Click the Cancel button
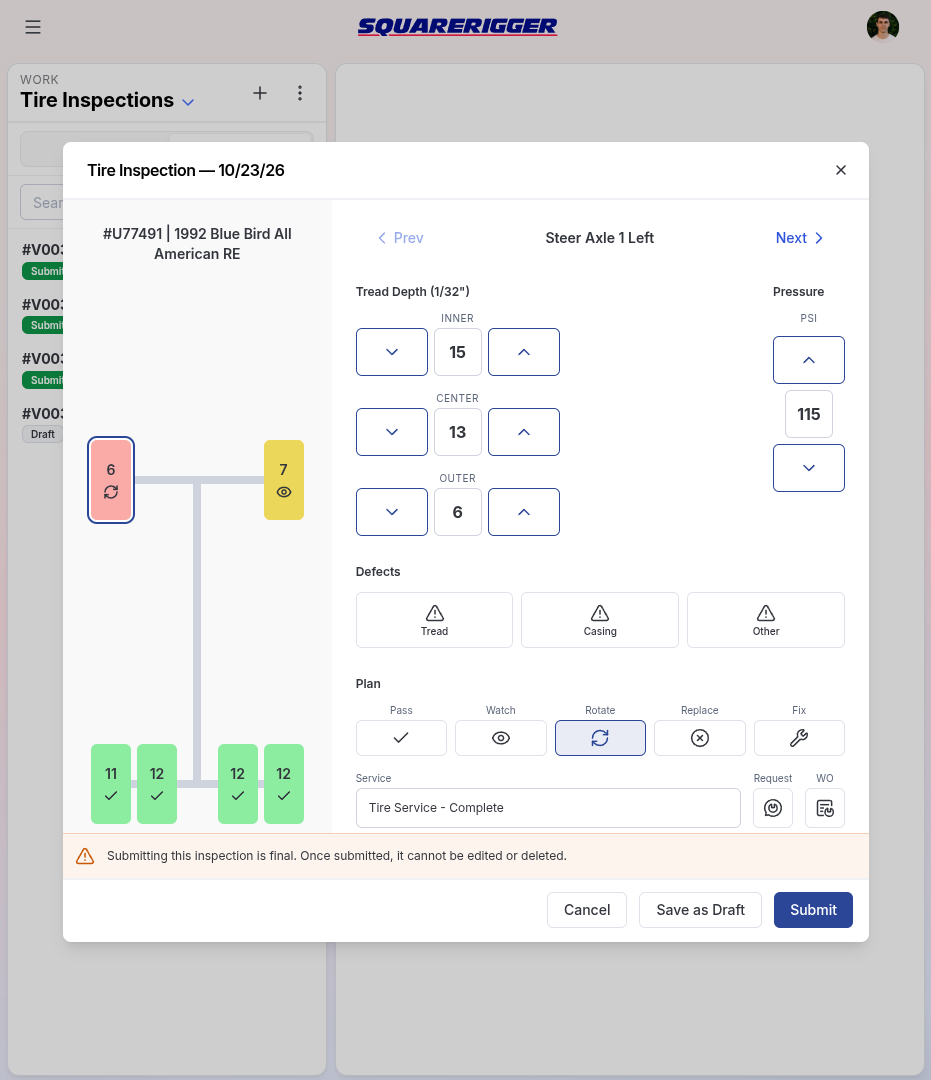Screen dimensions: 931x1080 tap(587, 910)
